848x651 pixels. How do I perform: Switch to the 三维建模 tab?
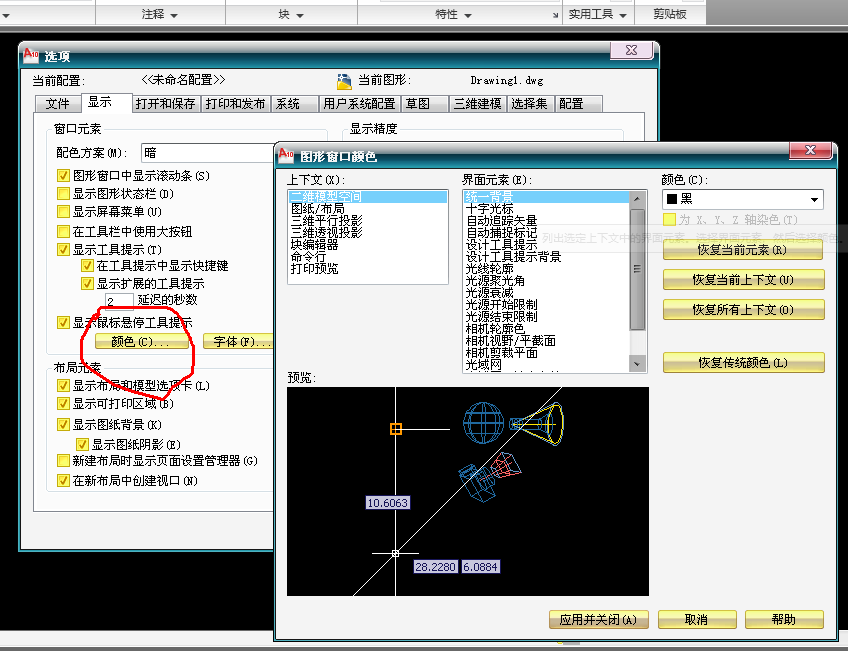478,103
